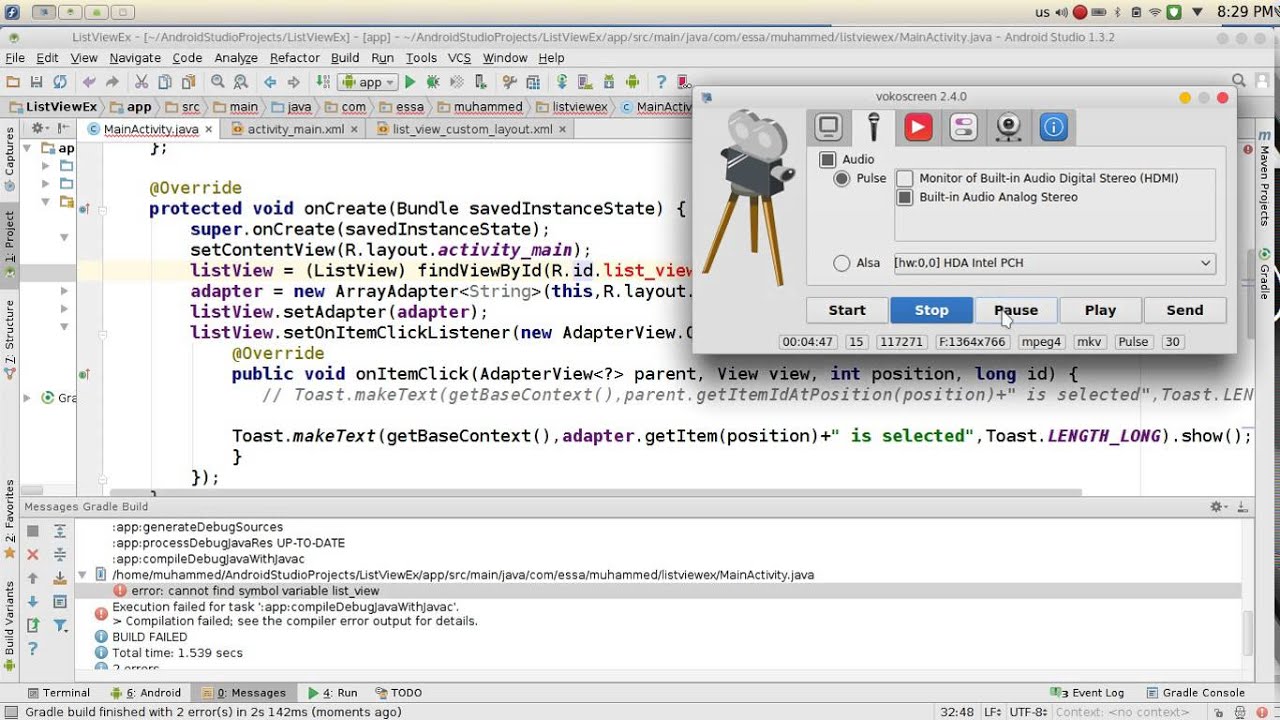The width and height of the screenshot is (1280, 720).
Task: Click the Pause button in vokoscreen
Action: pos(1016,310)
